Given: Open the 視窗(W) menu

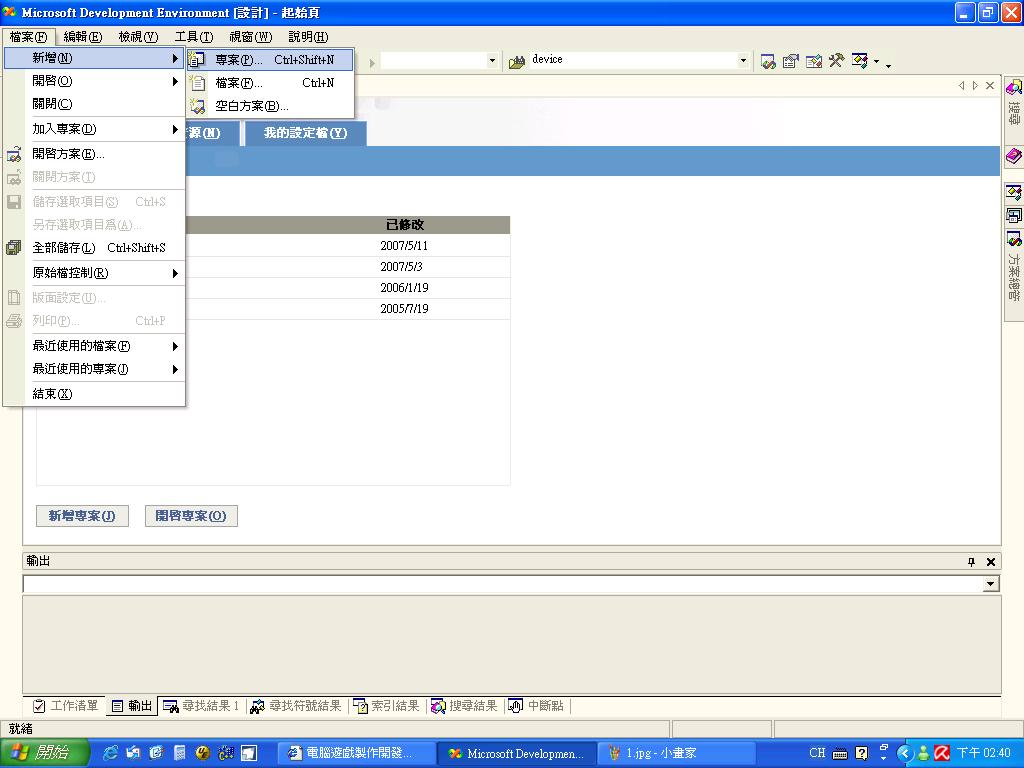Looking at the screenshot, I should (x=251, y=37).
